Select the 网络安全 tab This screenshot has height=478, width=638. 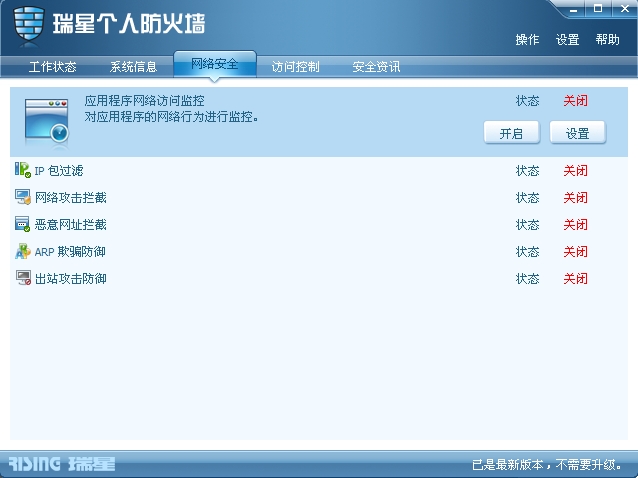coord(215,64)
